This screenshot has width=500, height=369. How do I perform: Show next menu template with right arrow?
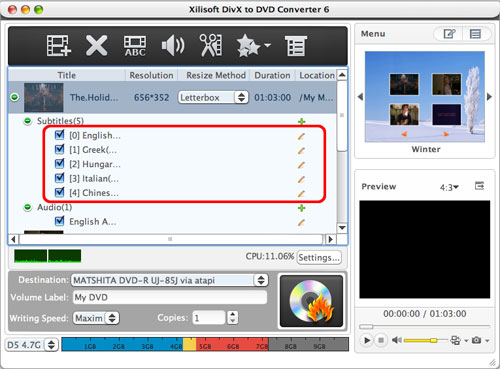pyautogui.click(x=489, y=97)
